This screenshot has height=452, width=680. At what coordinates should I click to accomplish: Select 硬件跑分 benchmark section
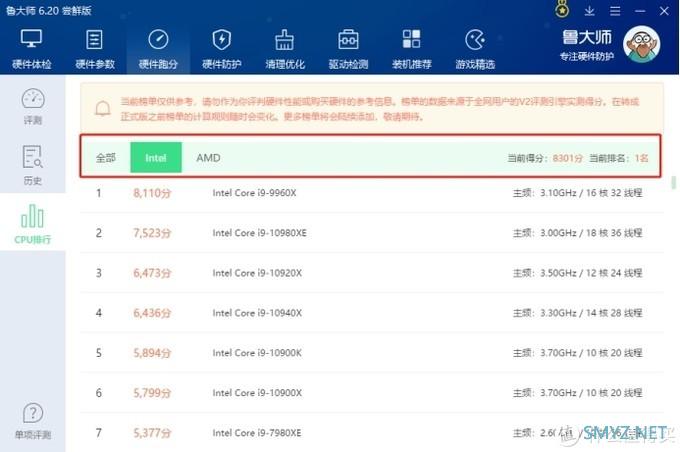tap(158, 49)
